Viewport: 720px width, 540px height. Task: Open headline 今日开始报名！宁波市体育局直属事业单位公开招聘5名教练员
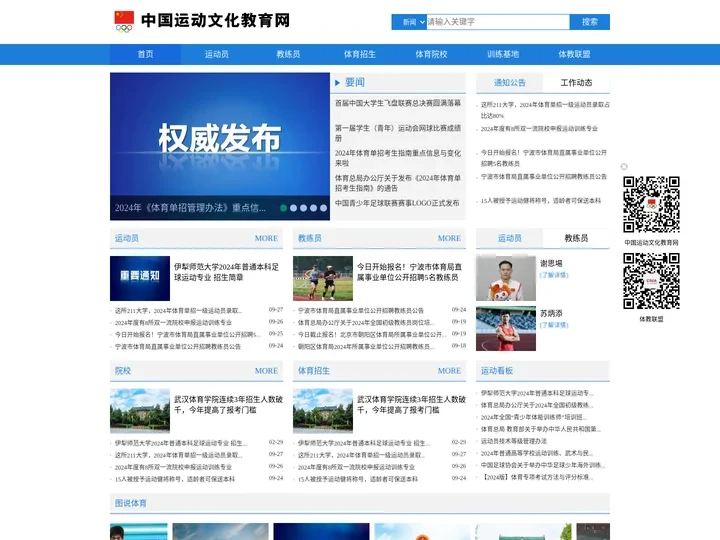pyautogui.click(x=410, y=272)
